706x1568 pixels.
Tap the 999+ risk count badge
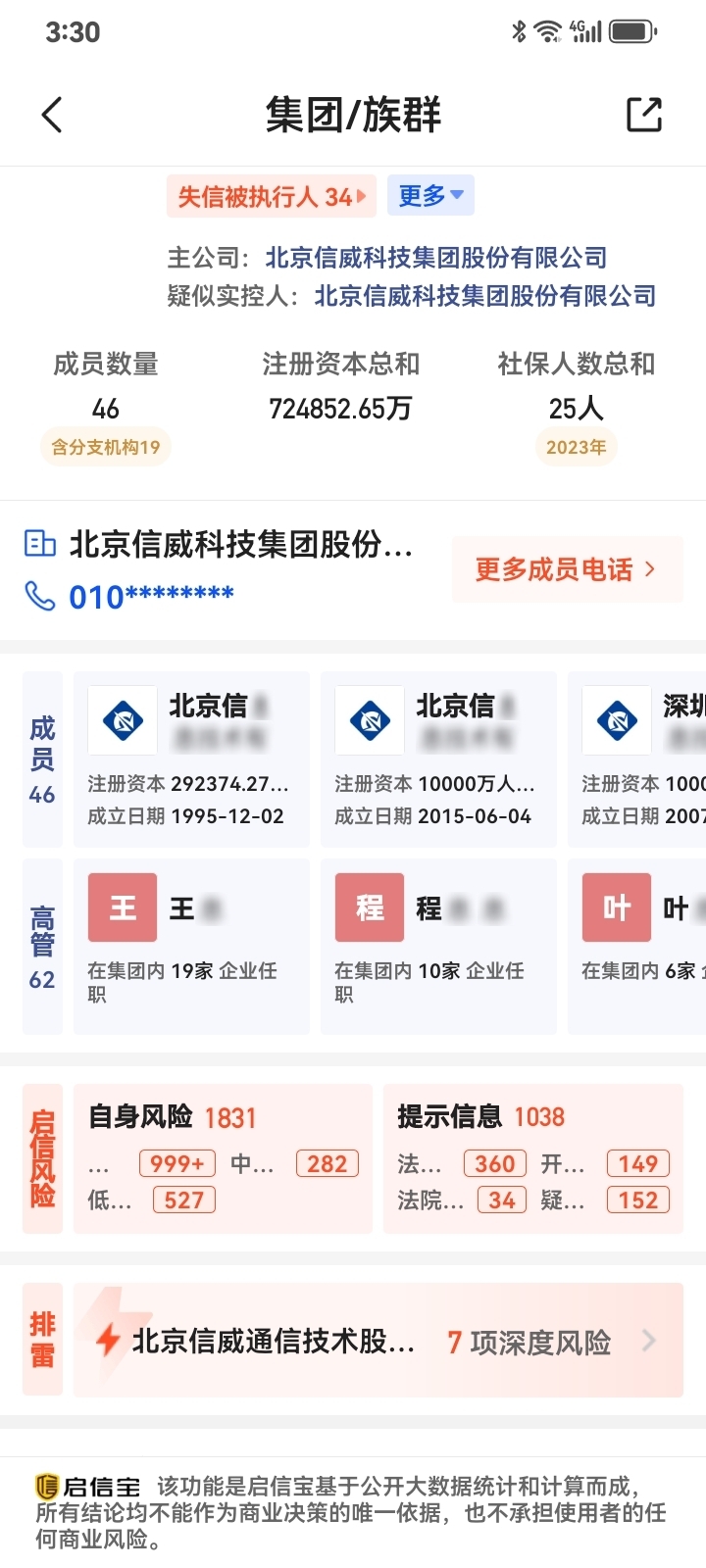[x=177, y=1164]
